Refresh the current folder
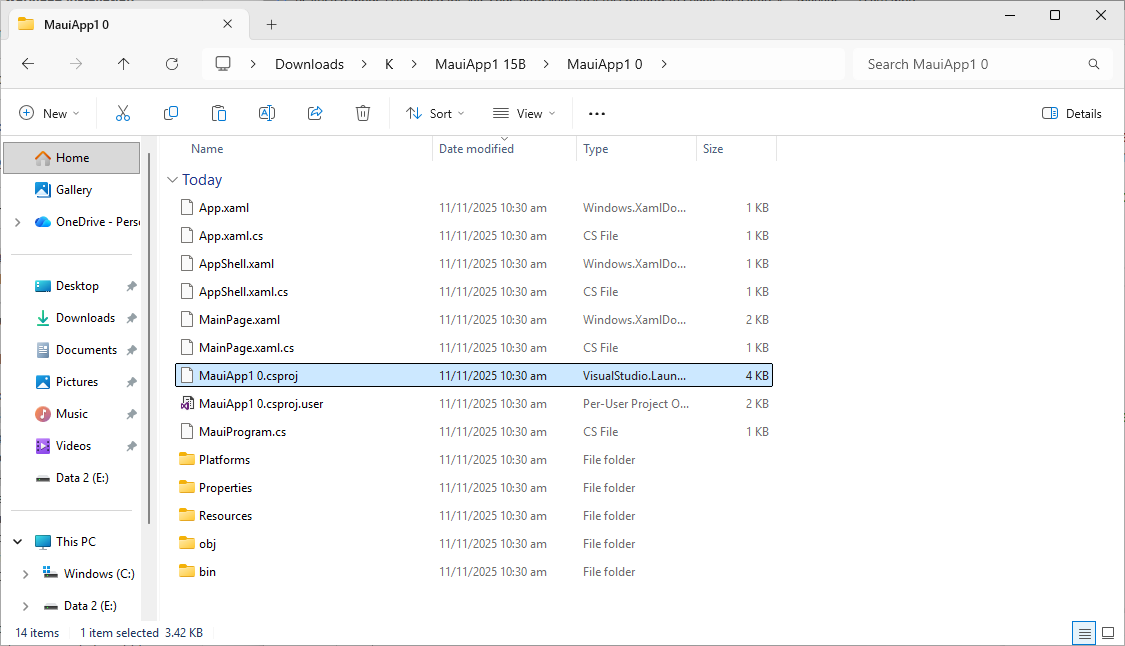The height and width of the screenshot is (646, 1125). 172,64
